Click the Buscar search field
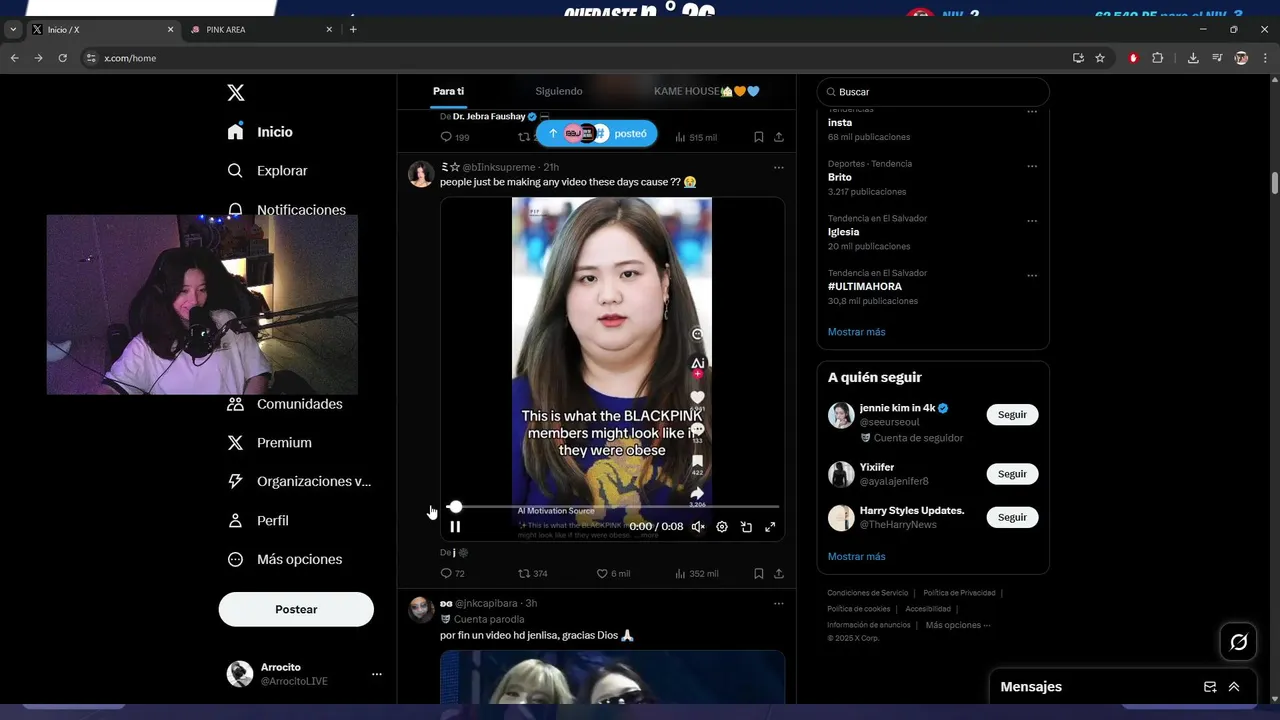The height and width of the screenshot is (720, 1280). (x=933, y=92)
